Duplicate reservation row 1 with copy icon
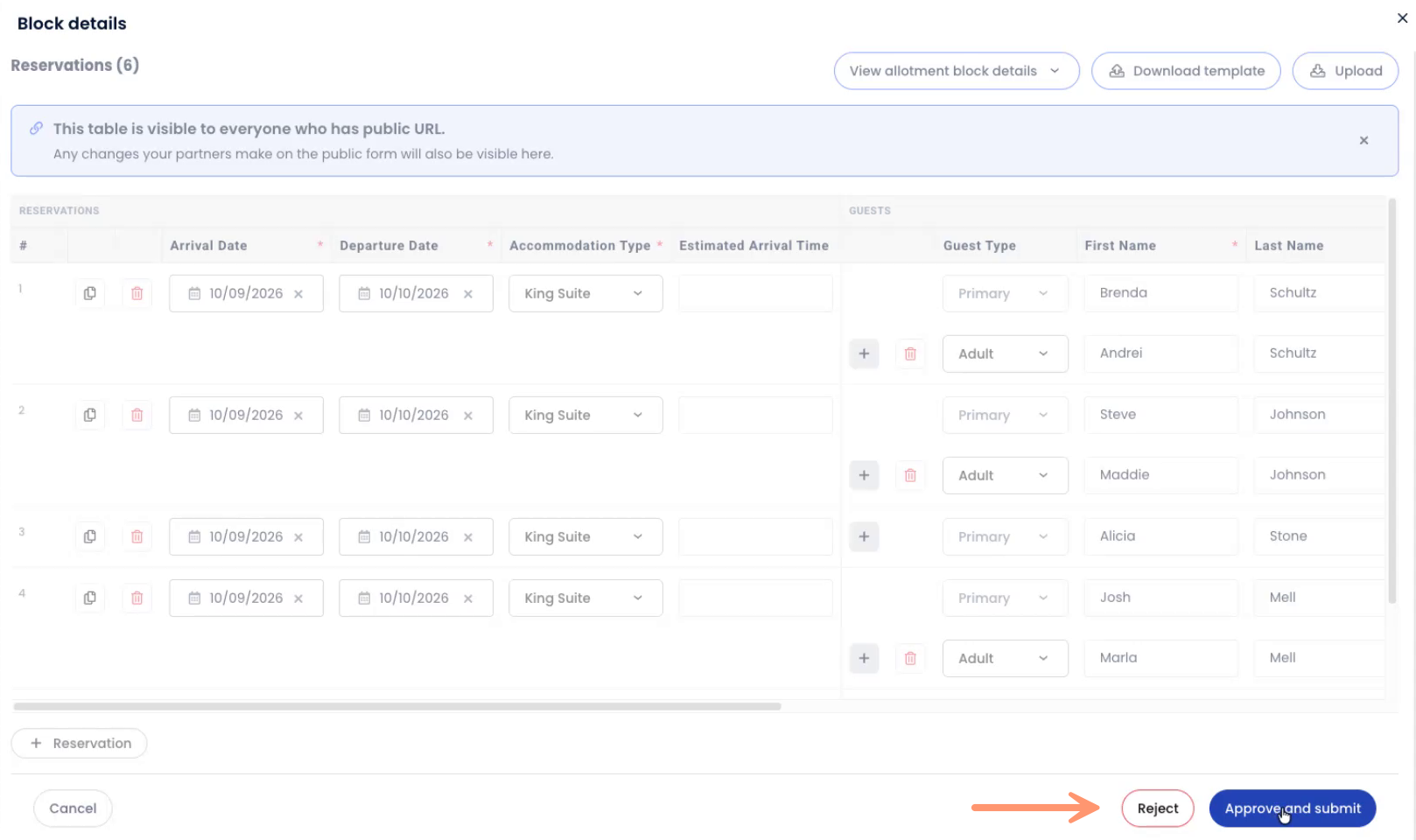 coord(89,293)
